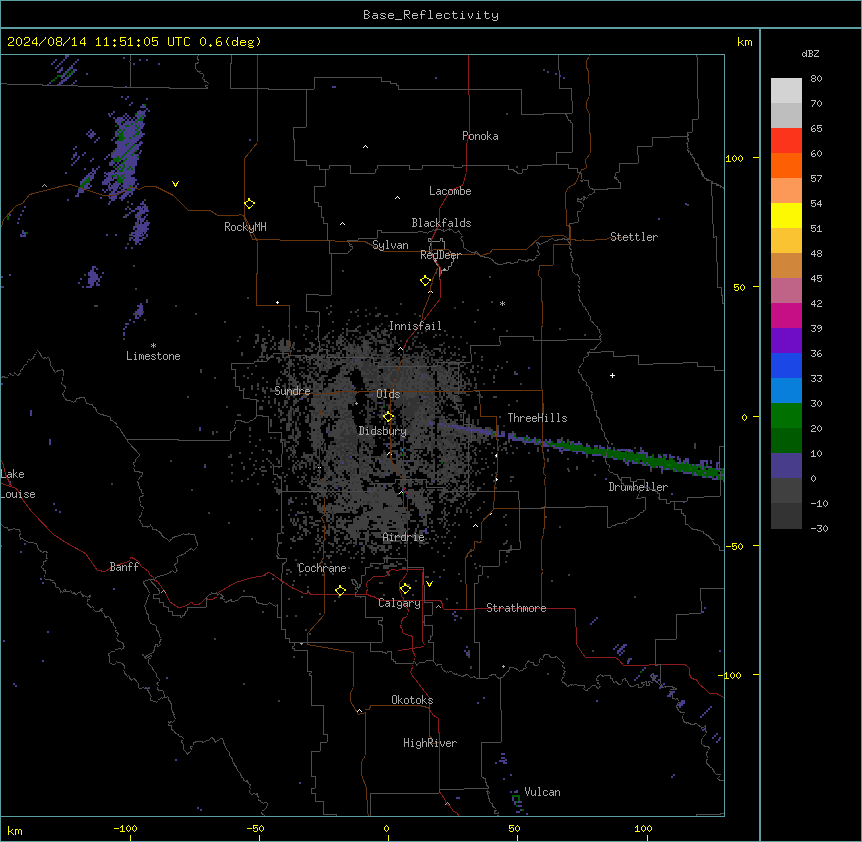Click the Base_Reflectivity title
The height and width of the screenshot is (842, 862).
pos(431,15)
